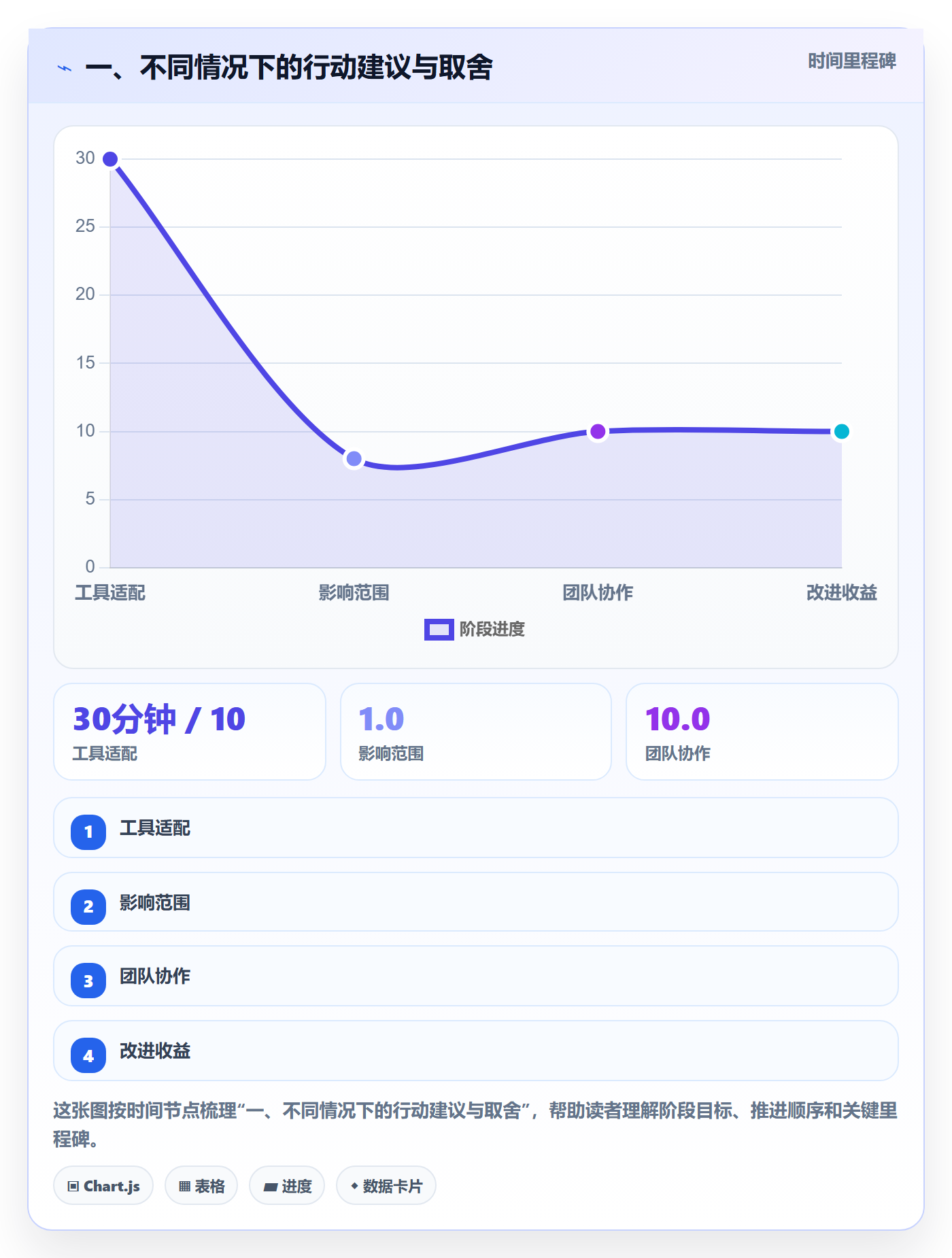Select the 影响范围 data point on chart
Screen dimensions: 952x1258
coord(354,459)
